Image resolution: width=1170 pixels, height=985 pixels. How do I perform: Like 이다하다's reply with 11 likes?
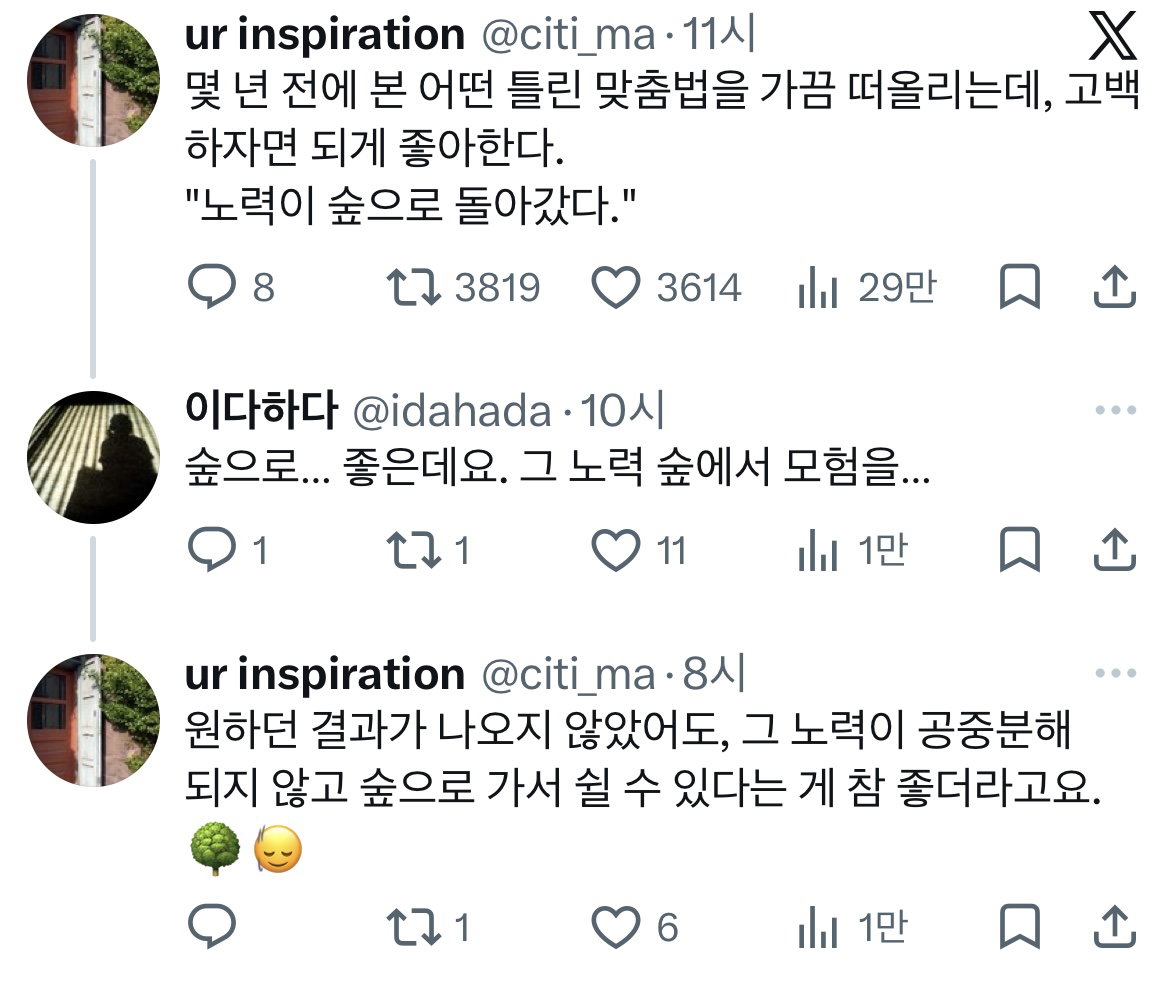coord(616,551)
